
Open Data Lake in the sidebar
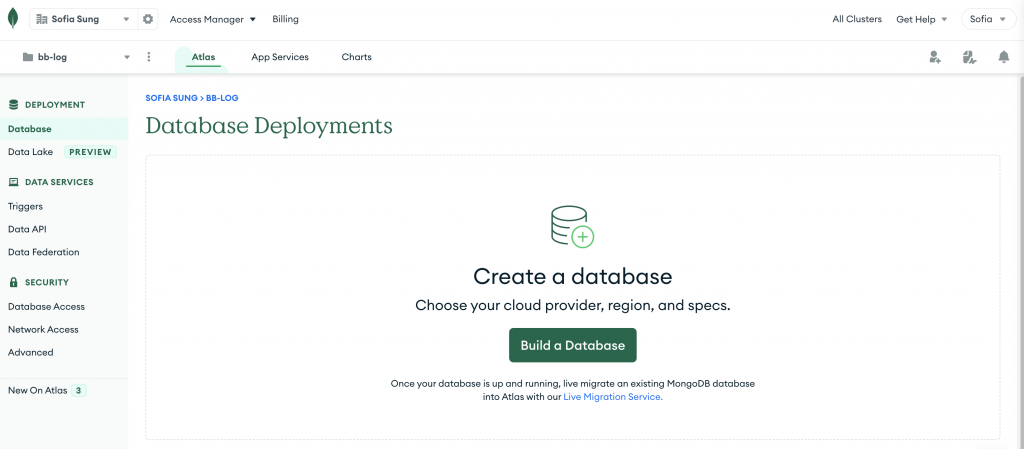point(31,152)
